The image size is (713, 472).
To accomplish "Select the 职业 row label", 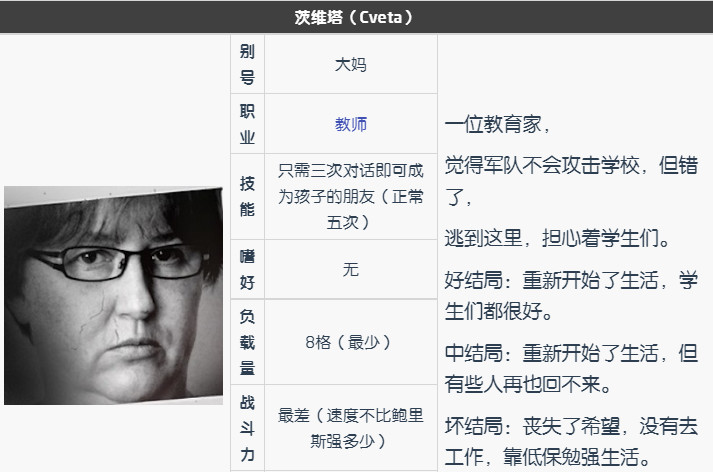I will pyautogui.click(x=247, y=124).
